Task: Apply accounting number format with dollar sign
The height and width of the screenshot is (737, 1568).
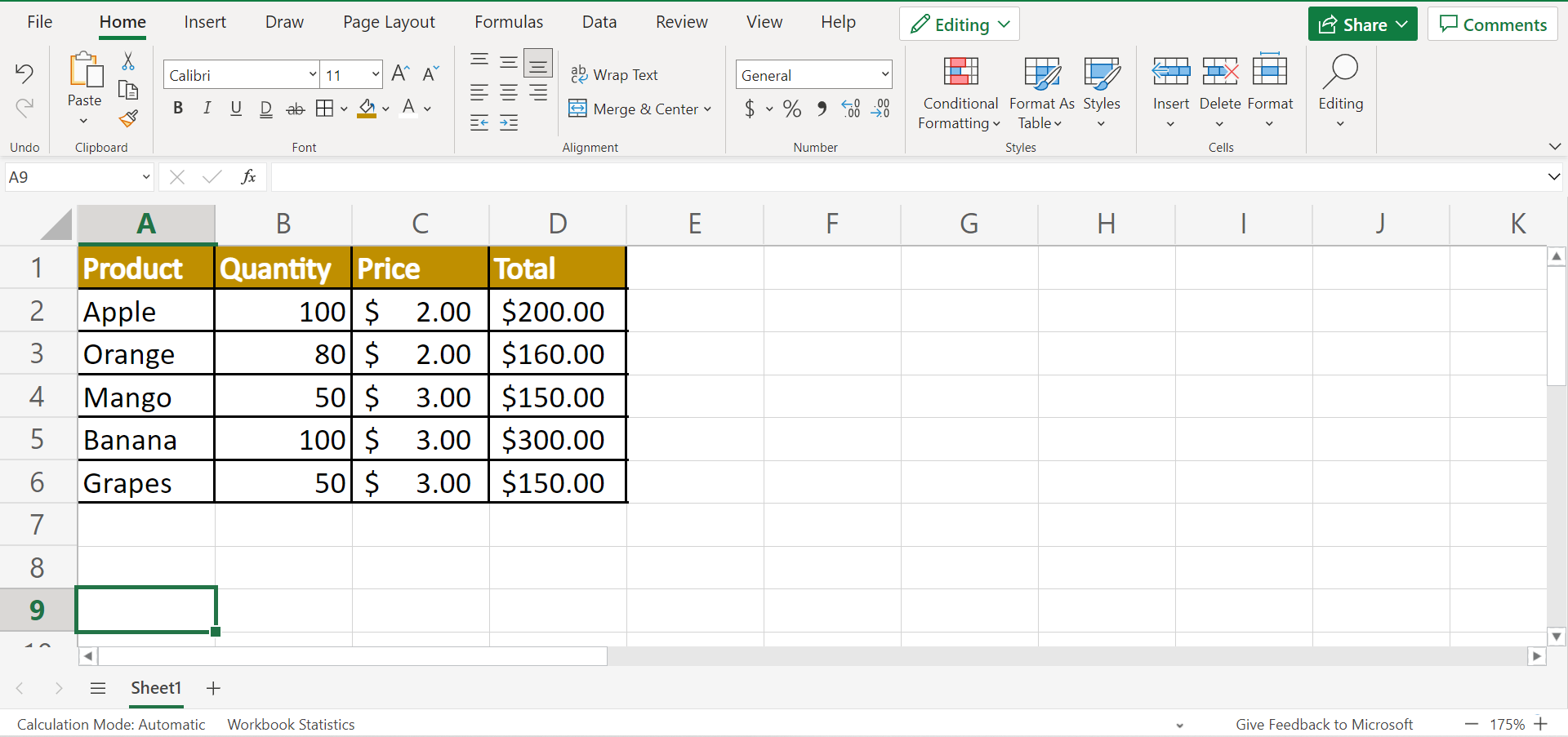Action: (750, 109)
